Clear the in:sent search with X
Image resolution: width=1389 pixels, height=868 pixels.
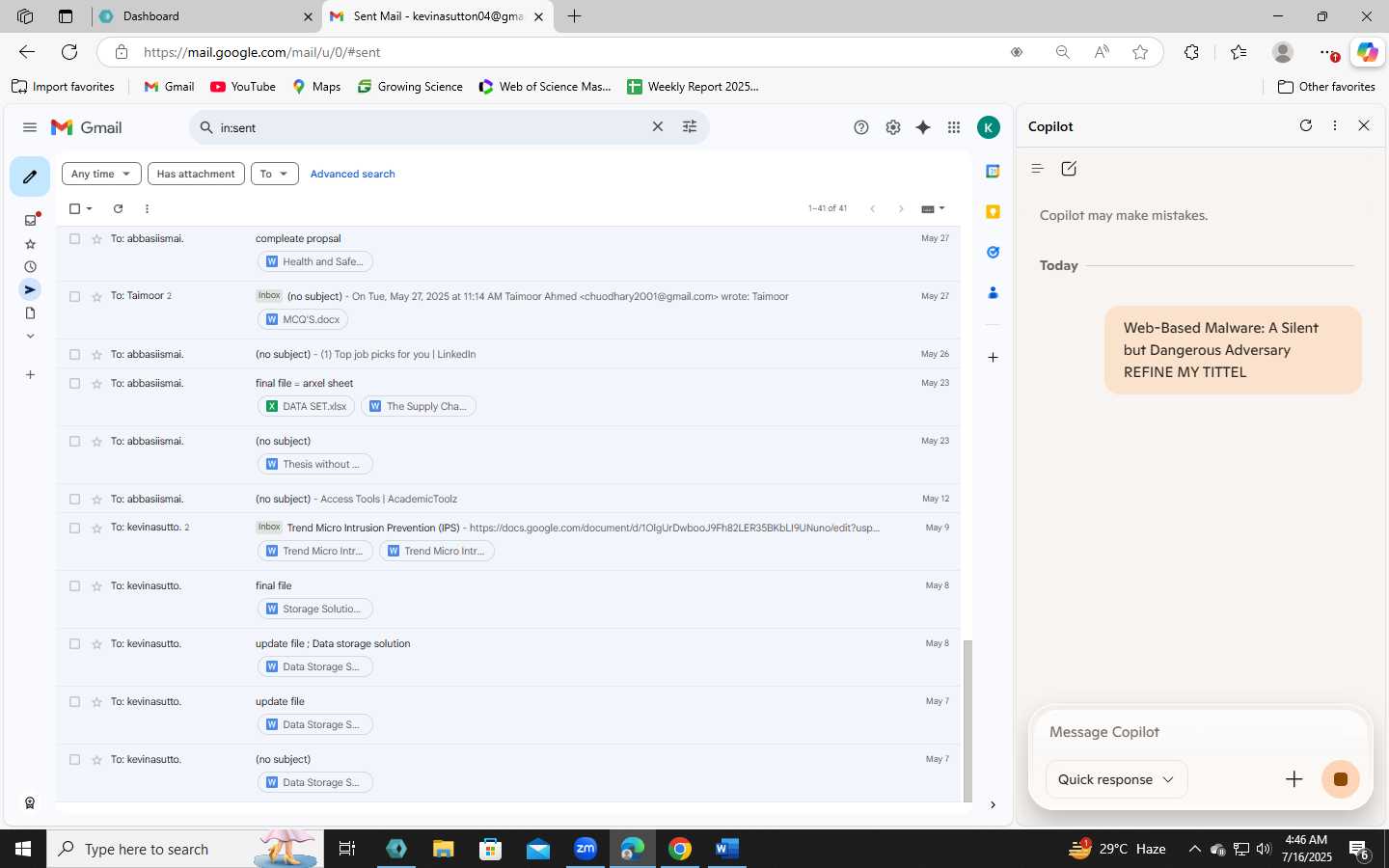pos(658,127)
